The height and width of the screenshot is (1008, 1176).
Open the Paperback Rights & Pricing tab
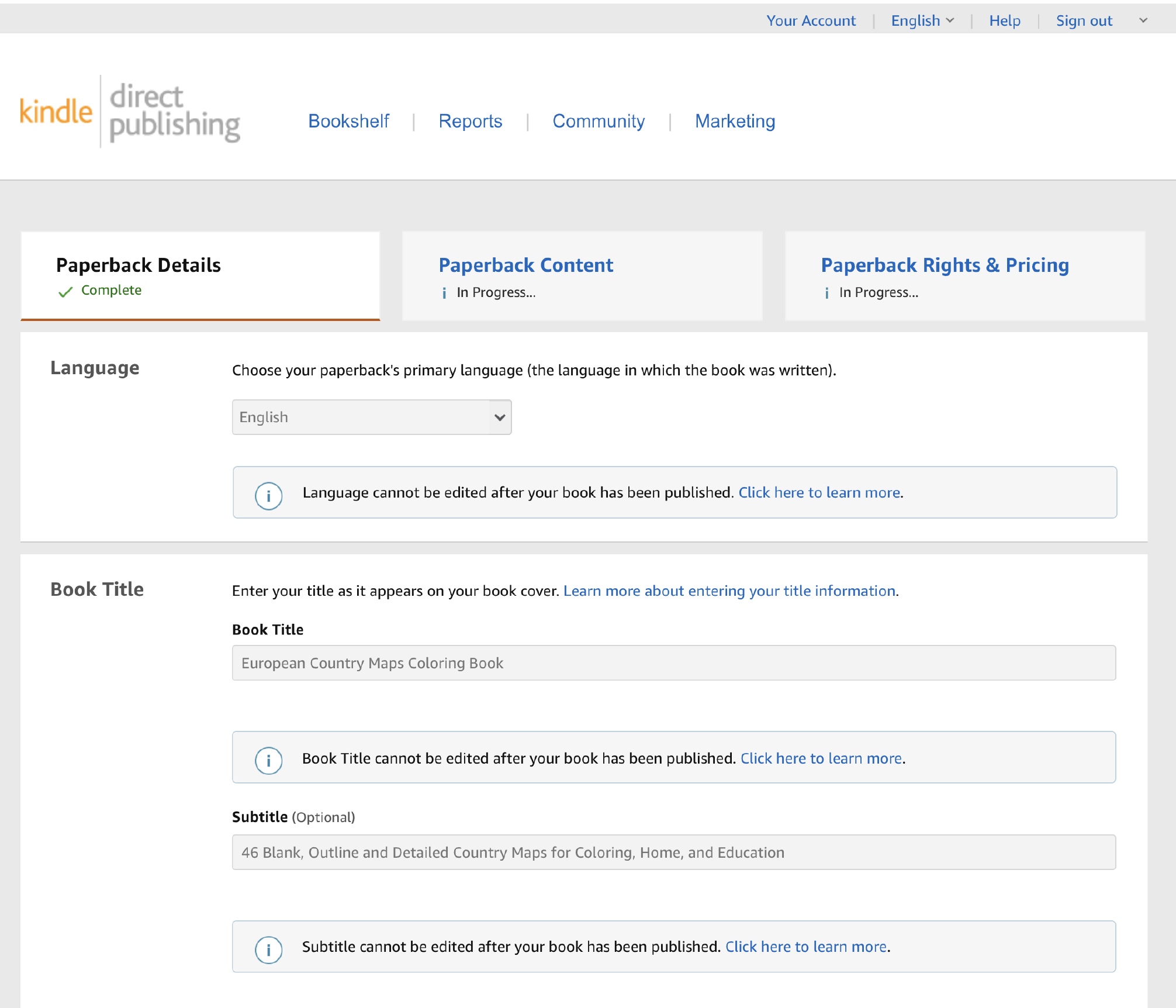pyautogui.click(x=945, y=265)
